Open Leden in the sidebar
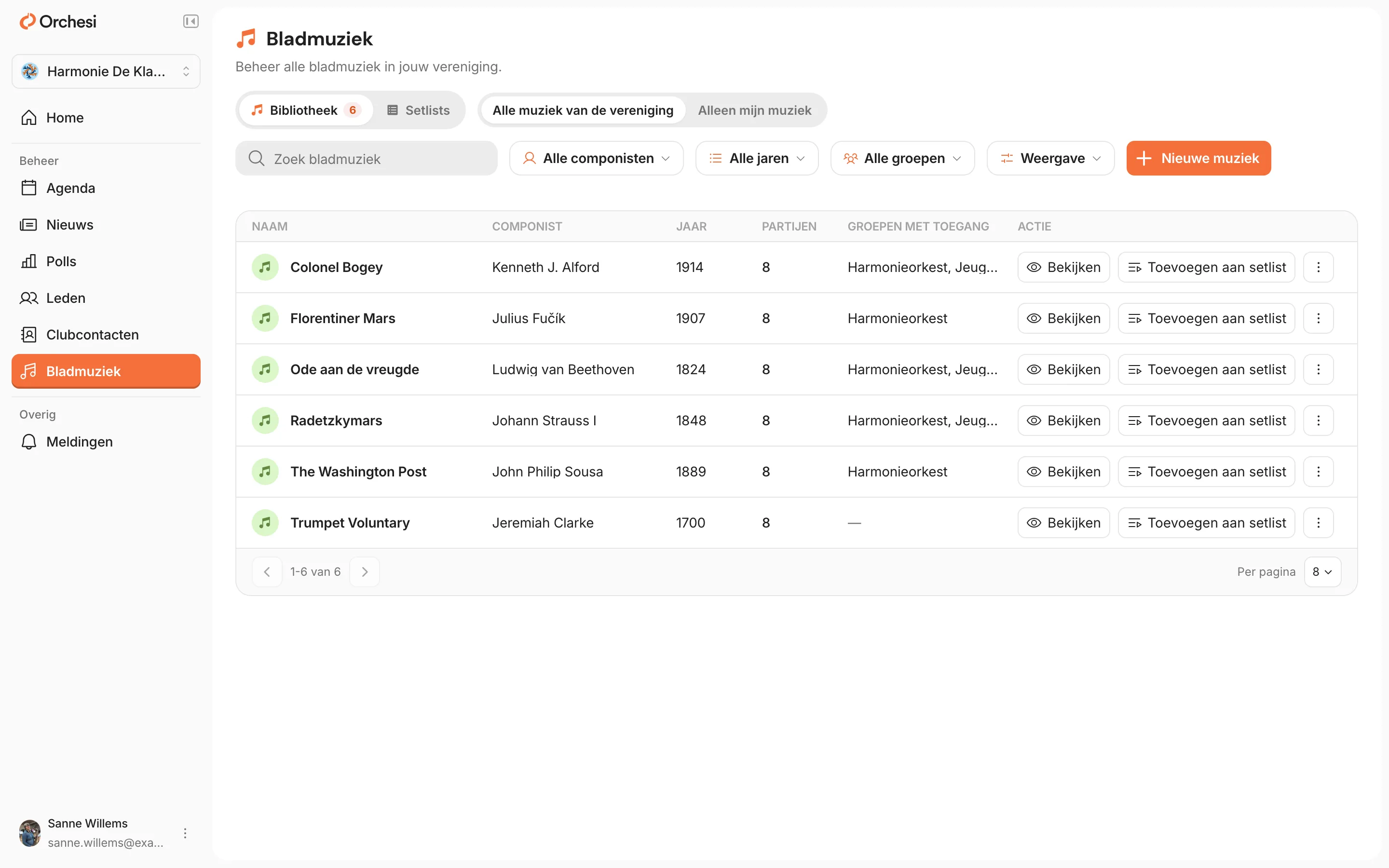 (x=106, y=298)
